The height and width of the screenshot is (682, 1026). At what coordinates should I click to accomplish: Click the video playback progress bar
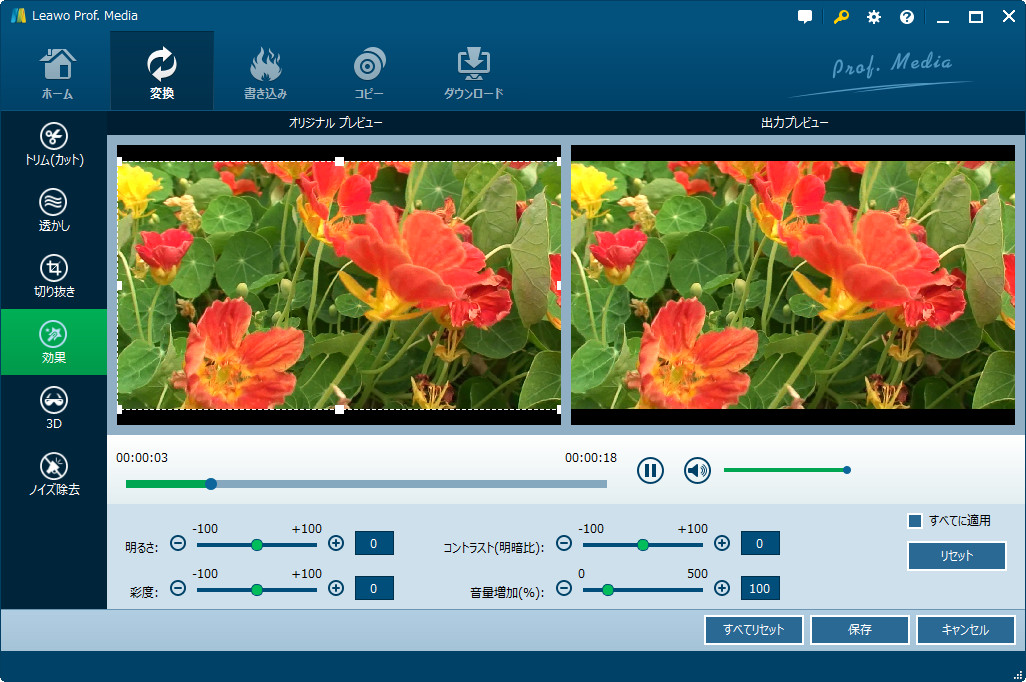pyautogui.click(x=366, y=484)
